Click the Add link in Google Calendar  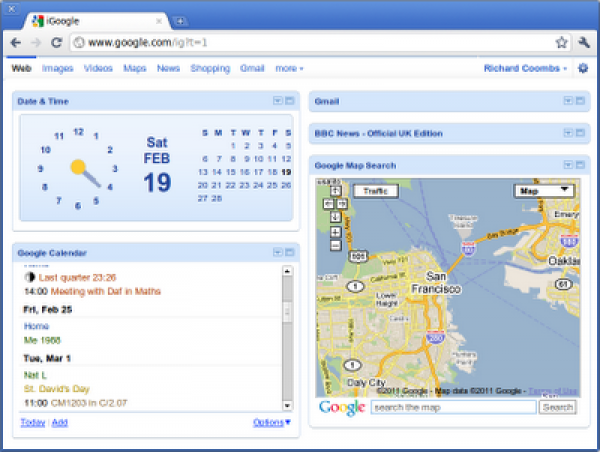coord(60,423)
